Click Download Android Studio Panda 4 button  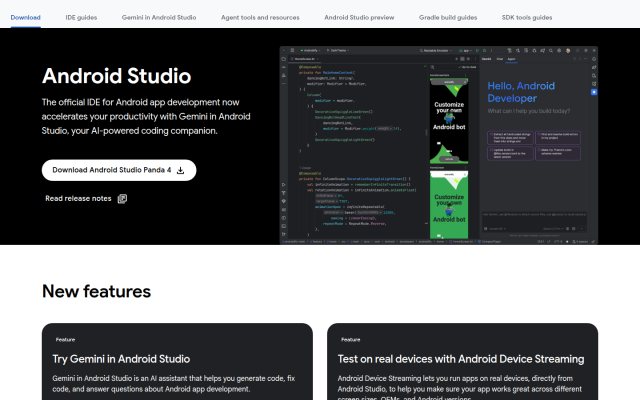coord(119,170)
